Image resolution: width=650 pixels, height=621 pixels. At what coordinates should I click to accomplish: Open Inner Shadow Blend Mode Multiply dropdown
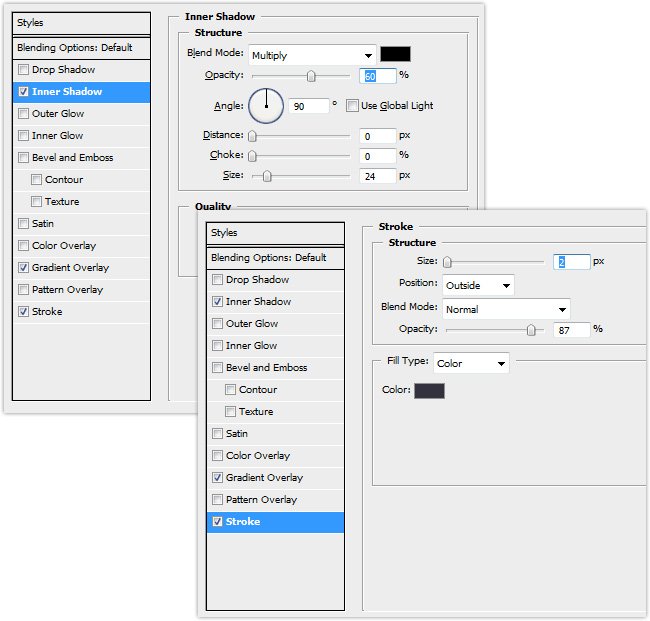312,55
